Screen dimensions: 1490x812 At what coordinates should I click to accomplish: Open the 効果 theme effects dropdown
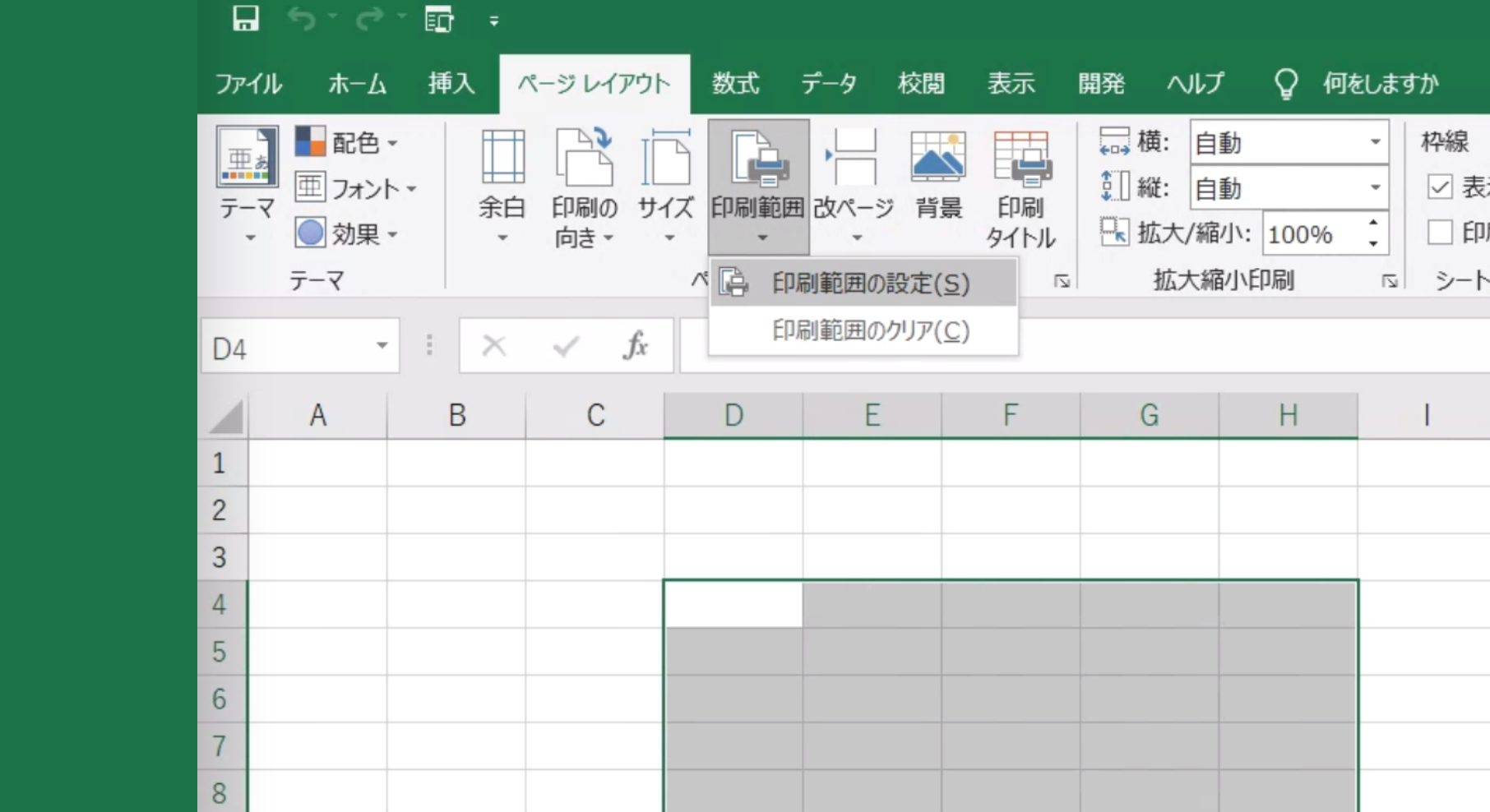point(347,234)
